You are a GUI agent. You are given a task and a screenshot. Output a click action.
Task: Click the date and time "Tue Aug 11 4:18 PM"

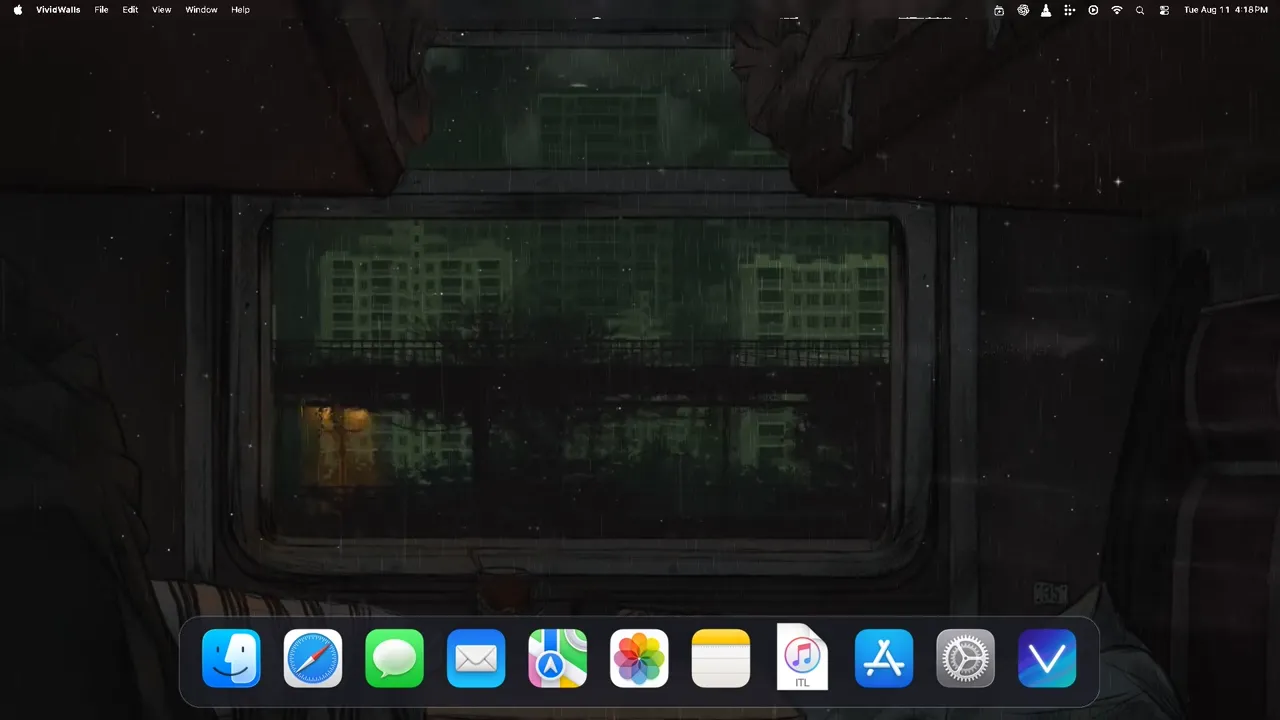click(x=1226, y=10)
